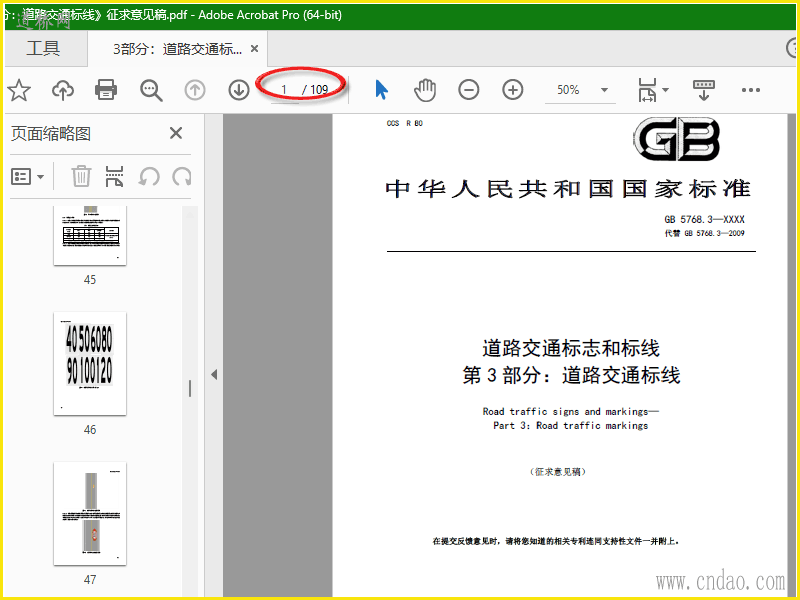Viewport: 800px width, 600px height.
Task: Go to the previous page arrow
Action: tap(194, 90)
